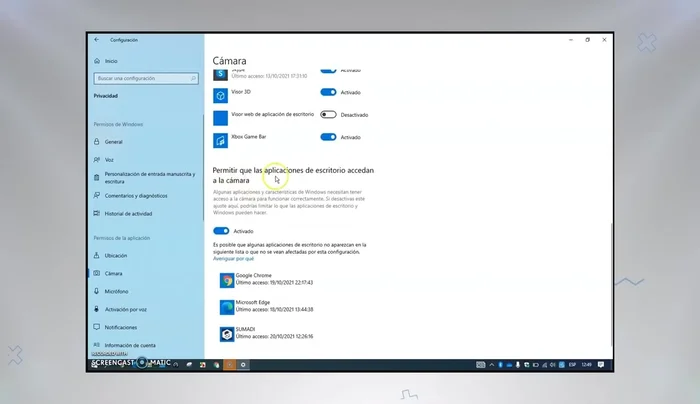Click the Microsoft Edge app entry
This screenshot has height=404, width=700.
click(258, 306)
